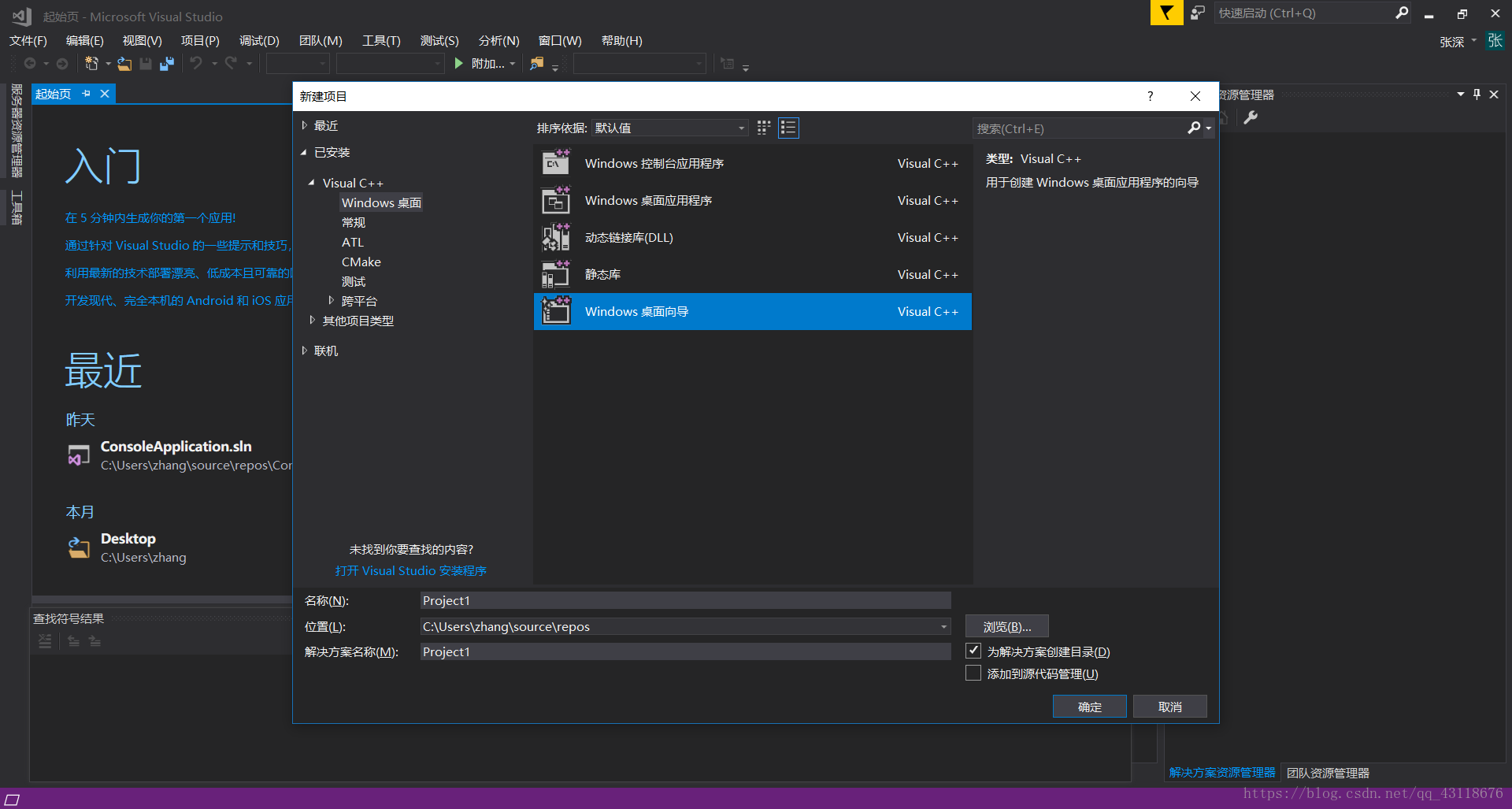Image resolution: width=1512 pixels, height=809 pixels.
Task: Open the Visual Studio installer link
Action: (x=411, y=570)
